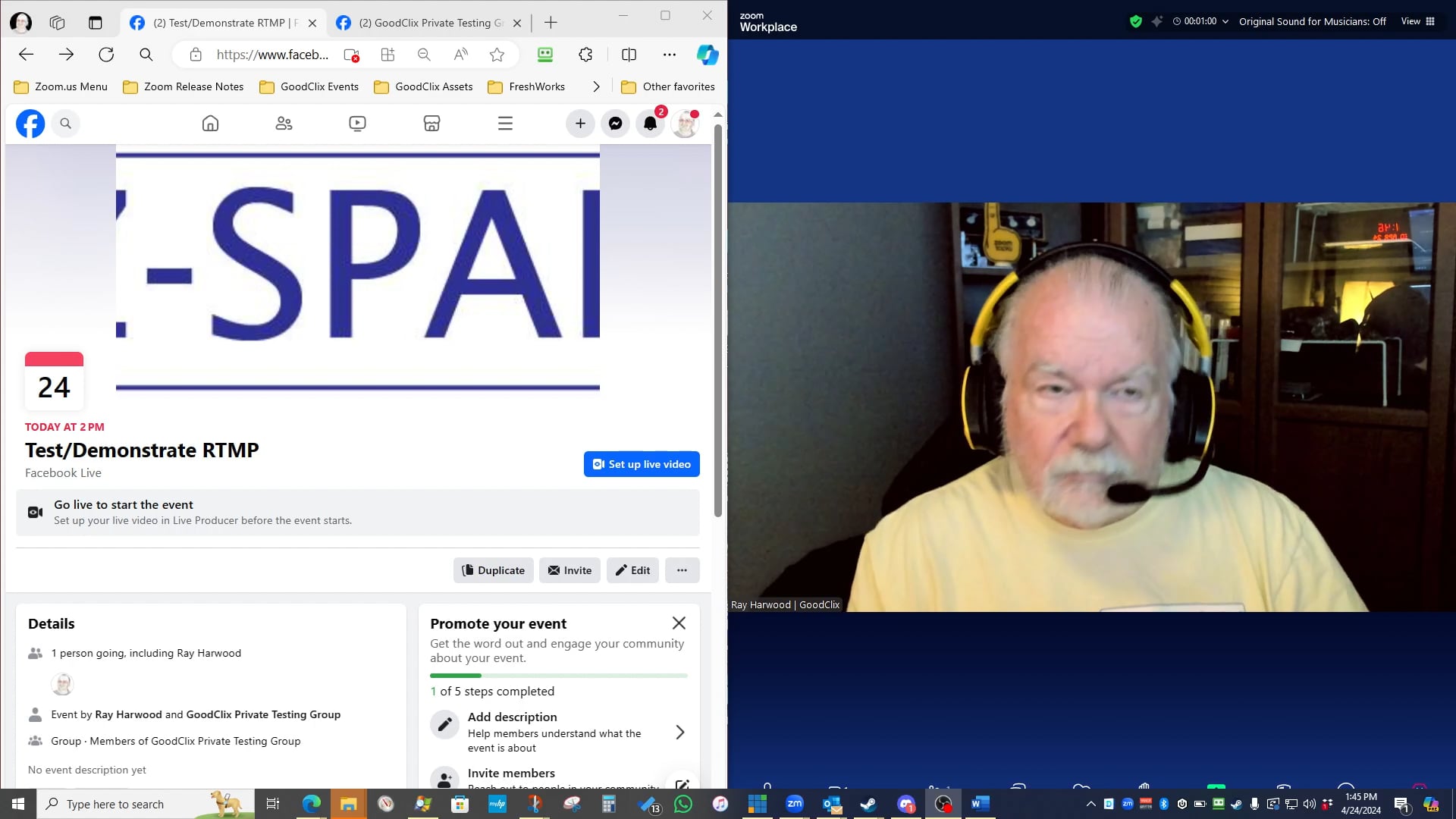This screenshot has width=1456, height=819.
Task: Toggle the favorites star for this page
Action: click(x=497, y=55)
